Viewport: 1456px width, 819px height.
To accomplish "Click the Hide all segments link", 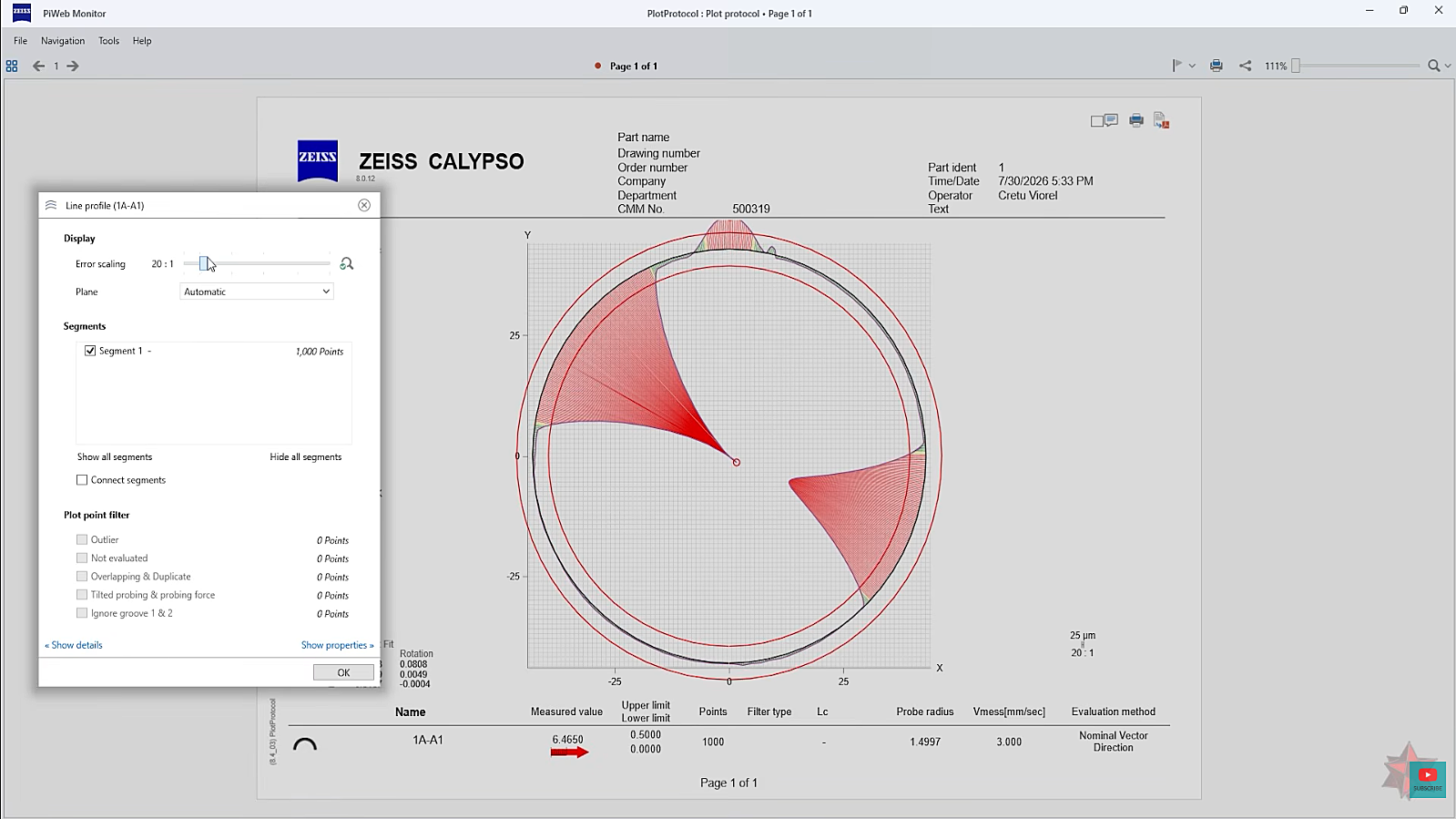I will [306, 457].
